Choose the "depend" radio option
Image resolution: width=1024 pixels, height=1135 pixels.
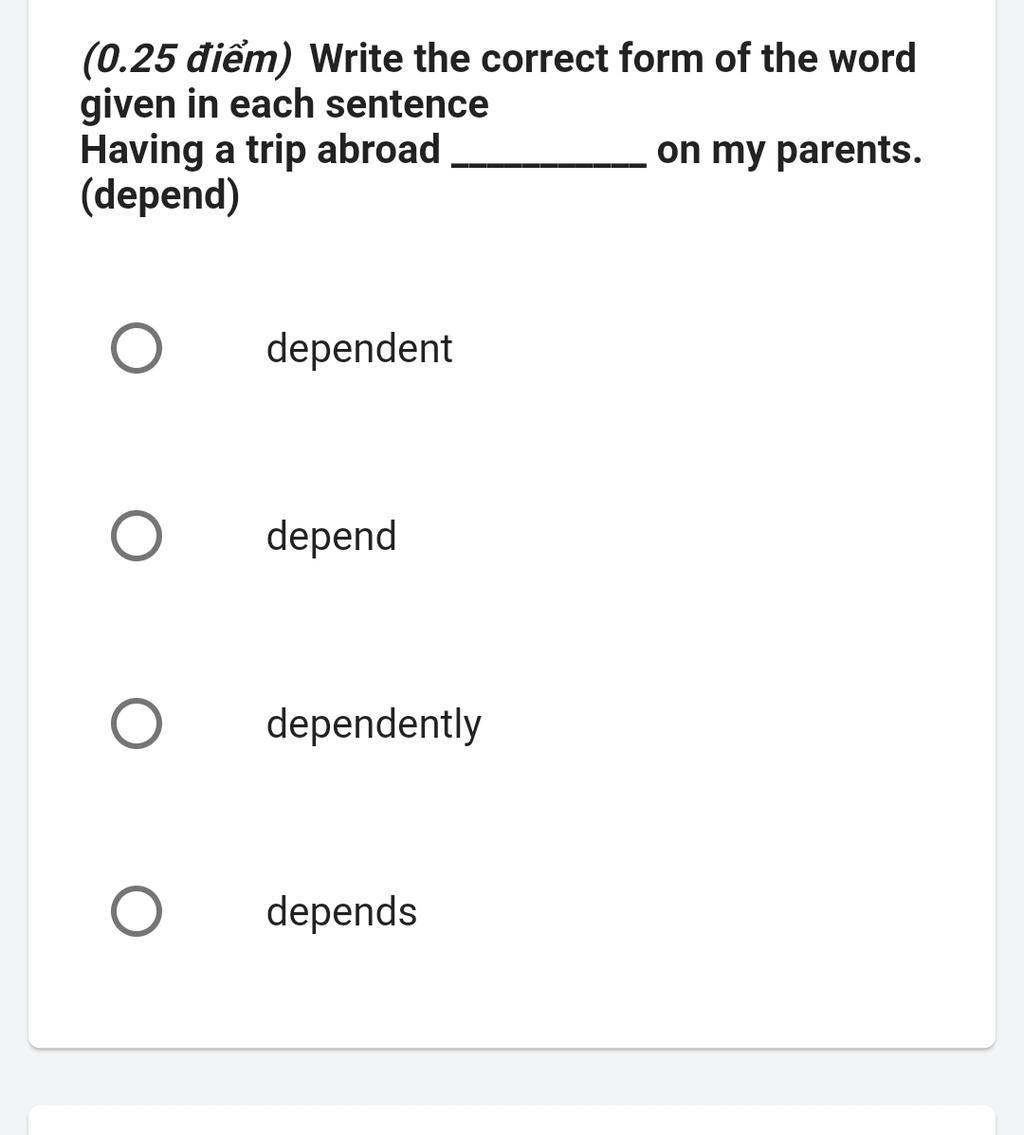click(x=136, y=536)
